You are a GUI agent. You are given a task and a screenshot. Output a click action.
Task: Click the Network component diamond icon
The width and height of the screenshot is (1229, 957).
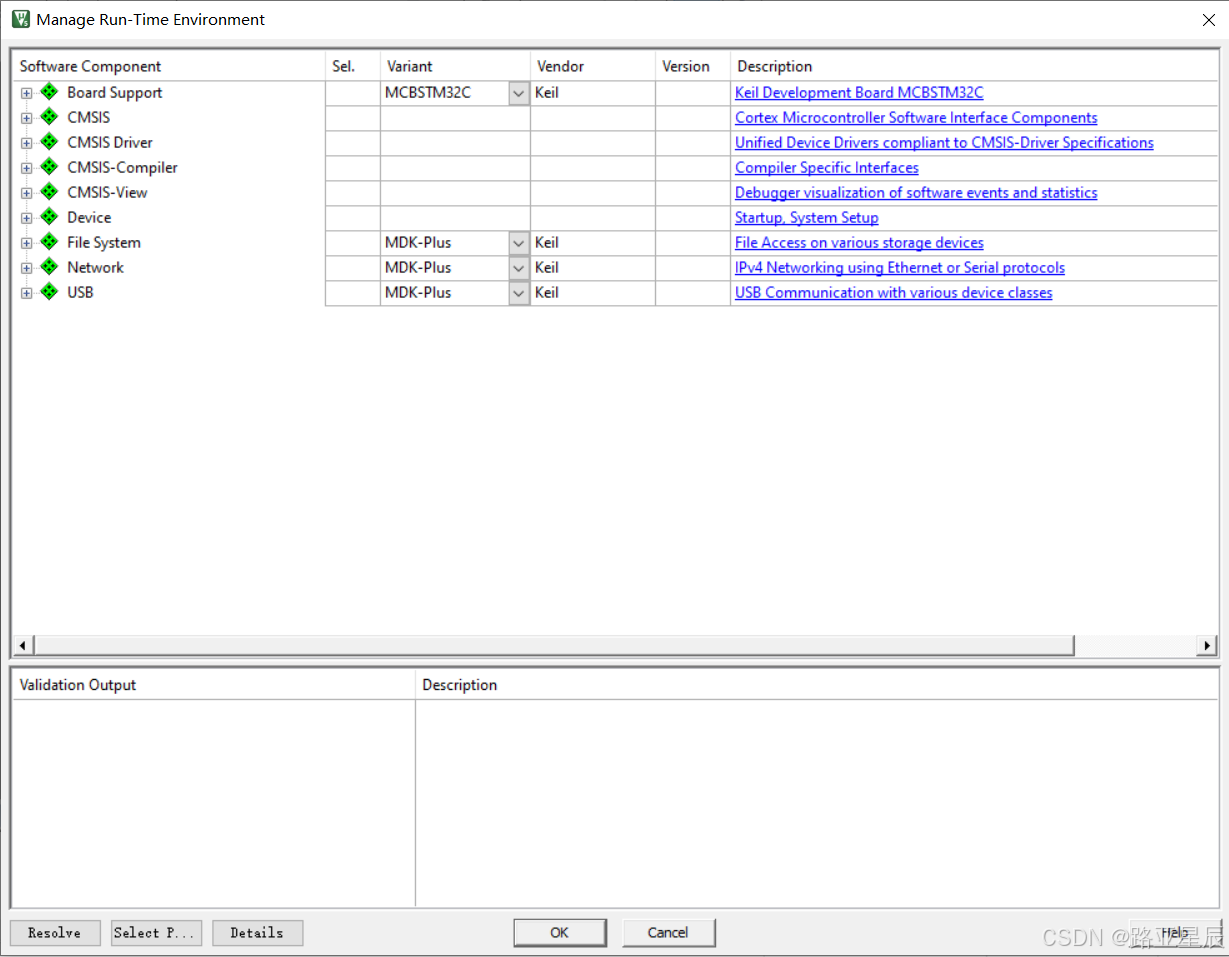[49, 267]
